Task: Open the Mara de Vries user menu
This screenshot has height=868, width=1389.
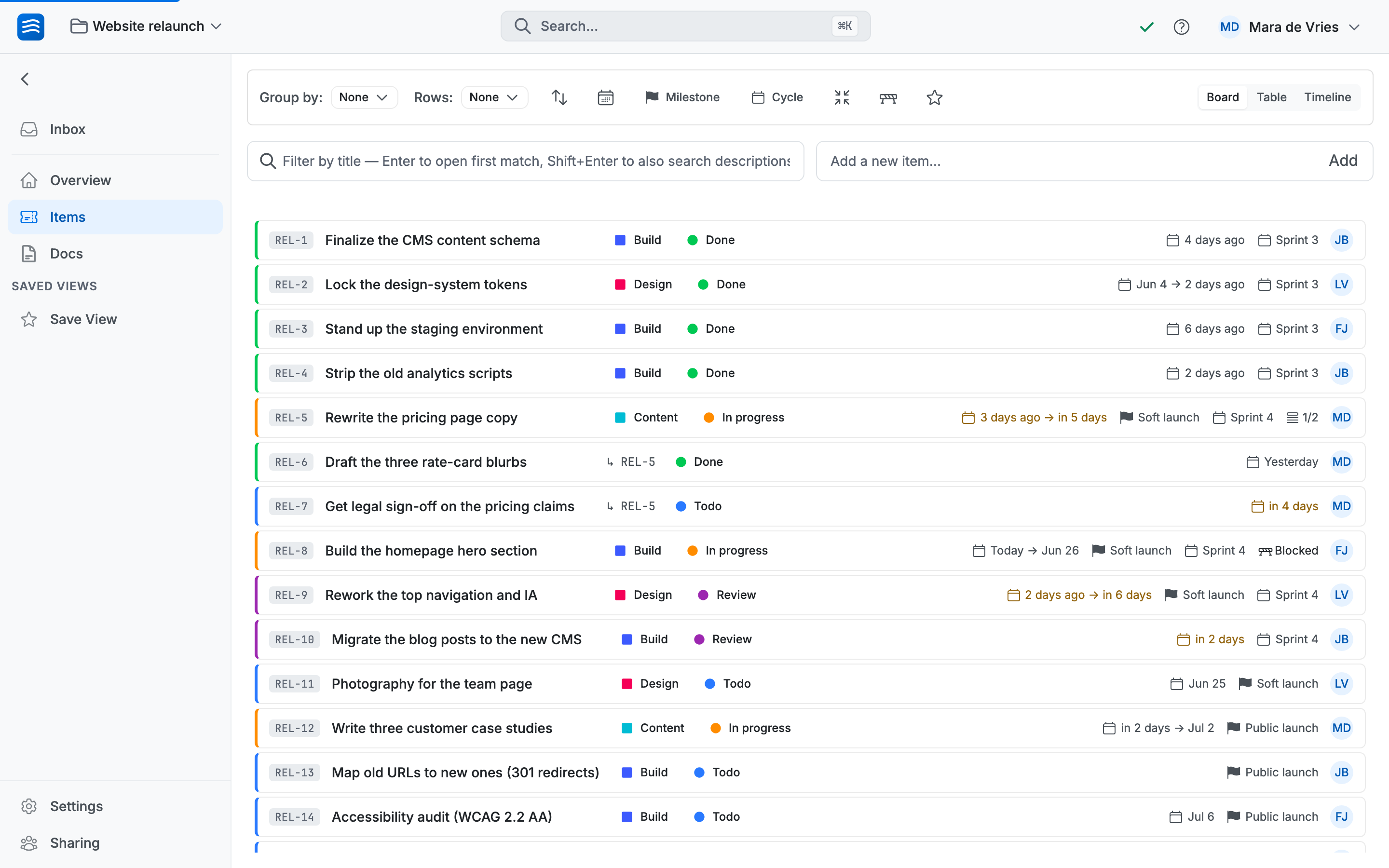Action: [x=1289, y=27]
